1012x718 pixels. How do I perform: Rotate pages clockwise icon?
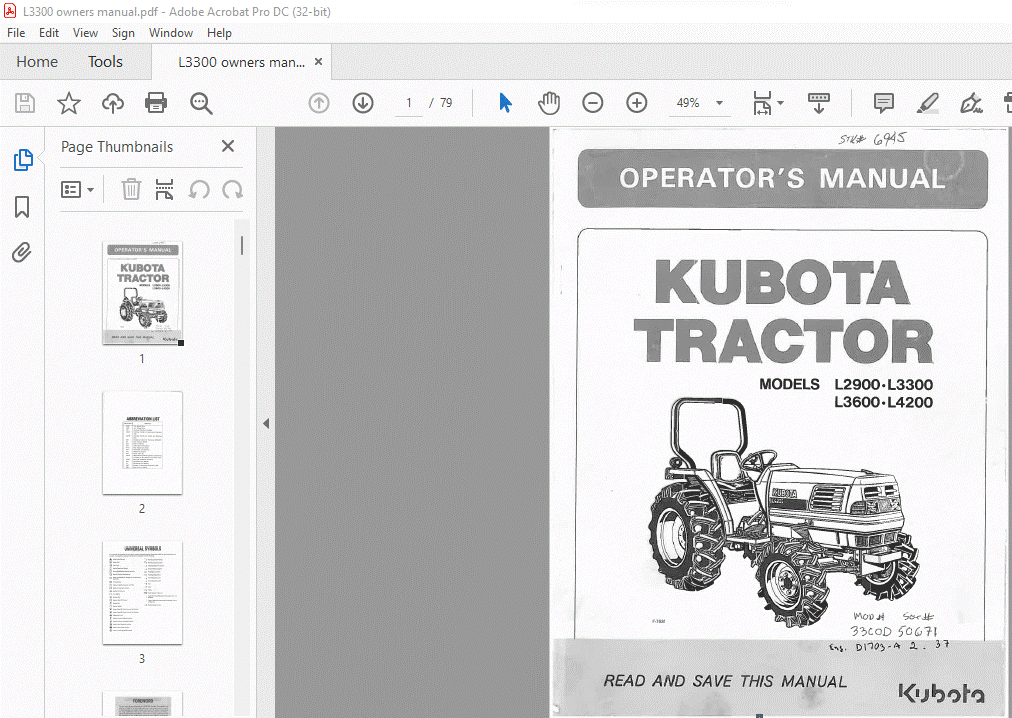click(232, 190)
